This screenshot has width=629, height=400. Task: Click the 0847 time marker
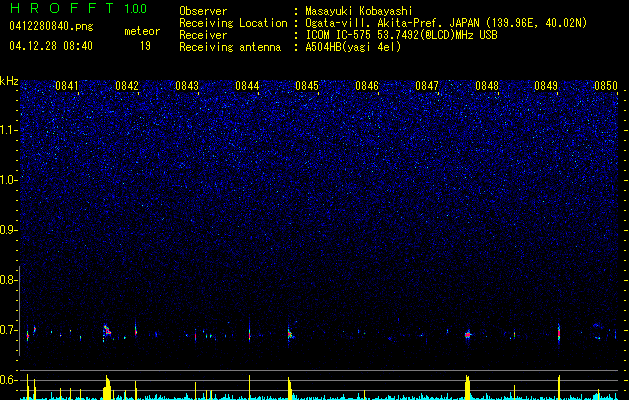(427, 86)
